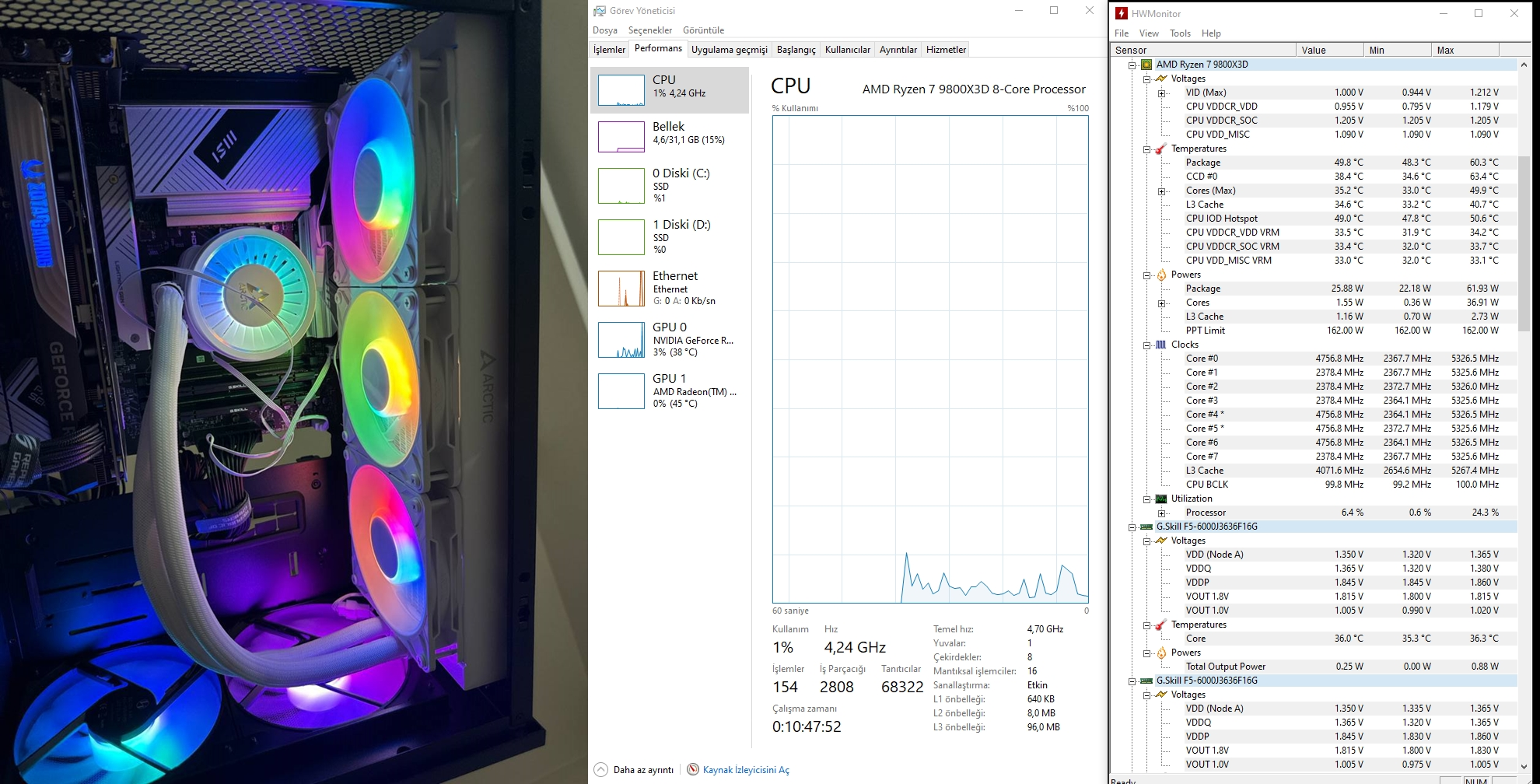Open the Görünümle menu
This screenshot has width=1540, height=784.
click(x=703, y=30)
